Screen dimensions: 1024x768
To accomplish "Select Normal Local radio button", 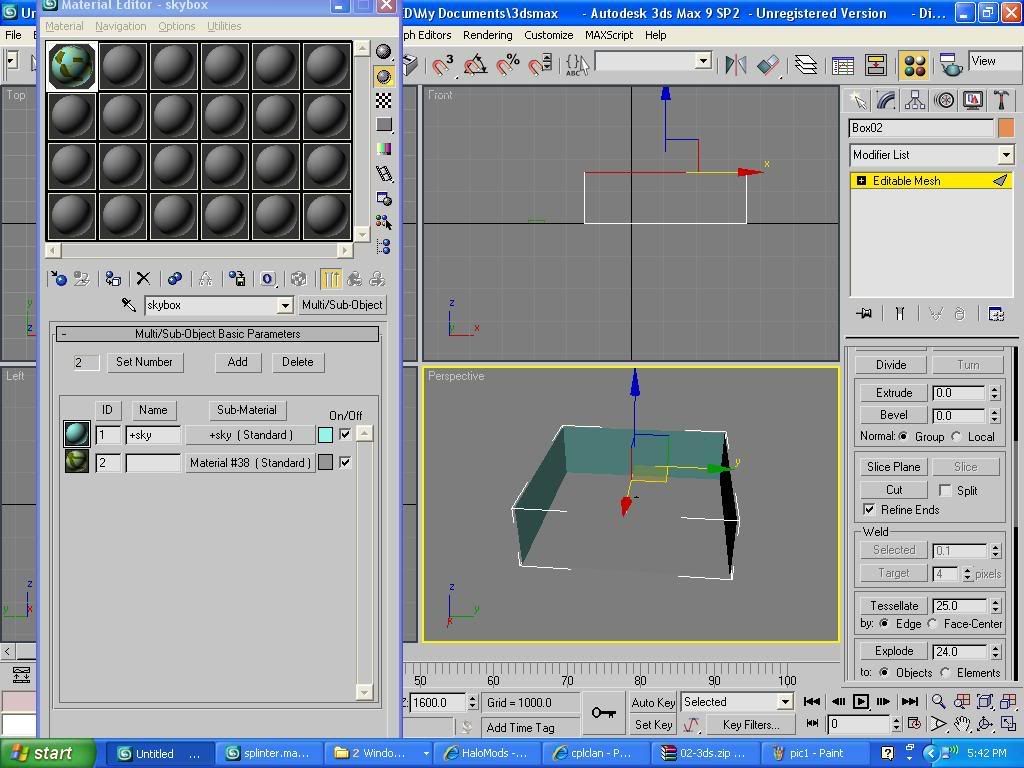I will pyautogui.click(x=956, y=436).
